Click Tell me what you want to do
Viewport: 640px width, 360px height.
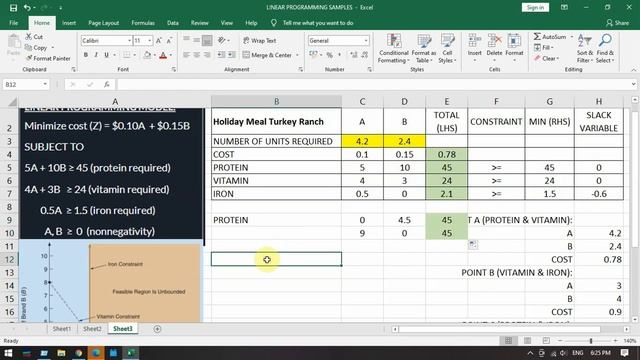pyautogui.click(x=318, y=23)
